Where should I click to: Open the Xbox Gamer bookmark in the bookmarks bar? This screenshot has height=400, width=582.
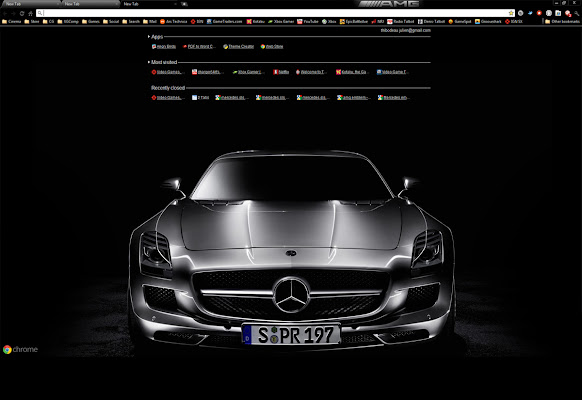(x=281, y=22)
